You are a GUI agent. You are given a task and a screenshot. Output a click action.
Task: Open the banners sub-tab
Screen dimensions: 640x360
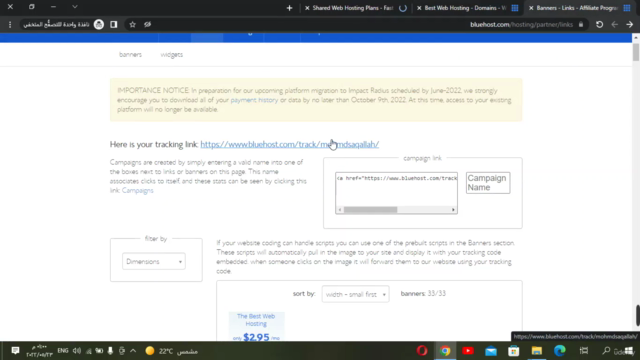tap(130, 54)
